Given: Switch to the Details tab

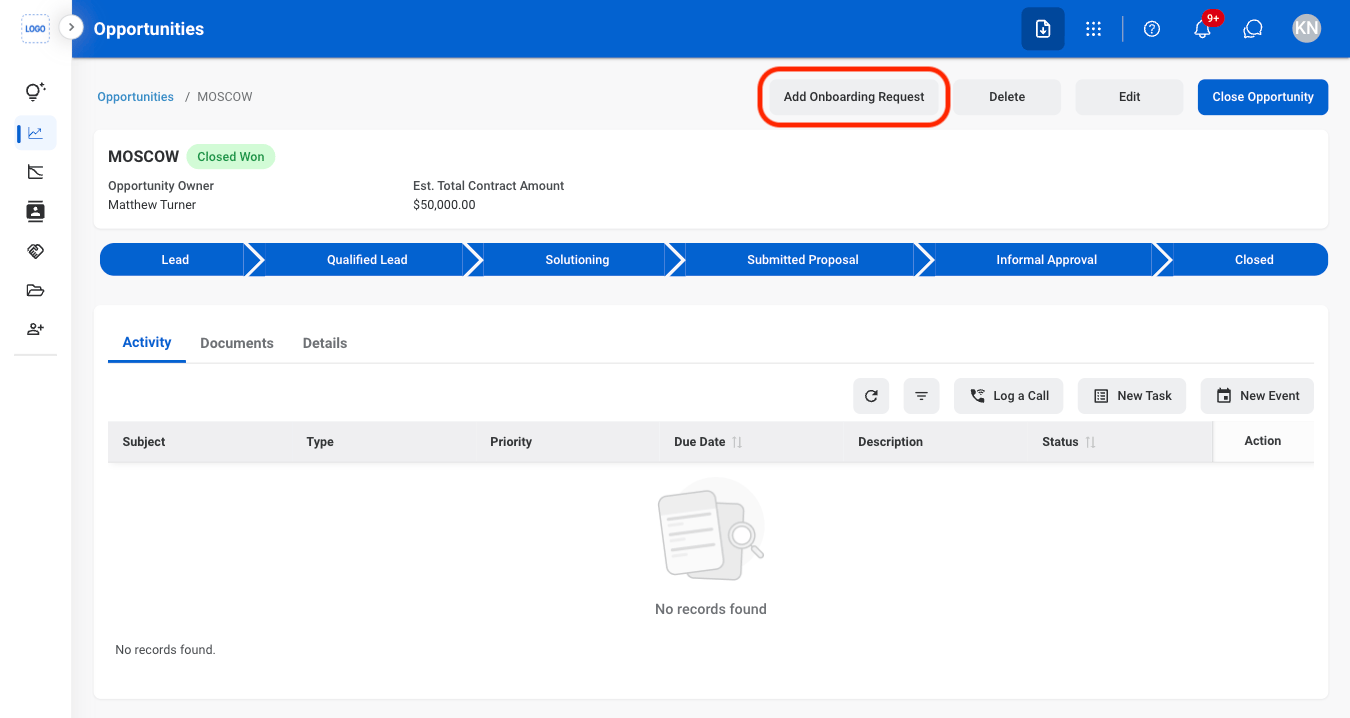Looking at the screenshot, I should click(x=325, y=343).
